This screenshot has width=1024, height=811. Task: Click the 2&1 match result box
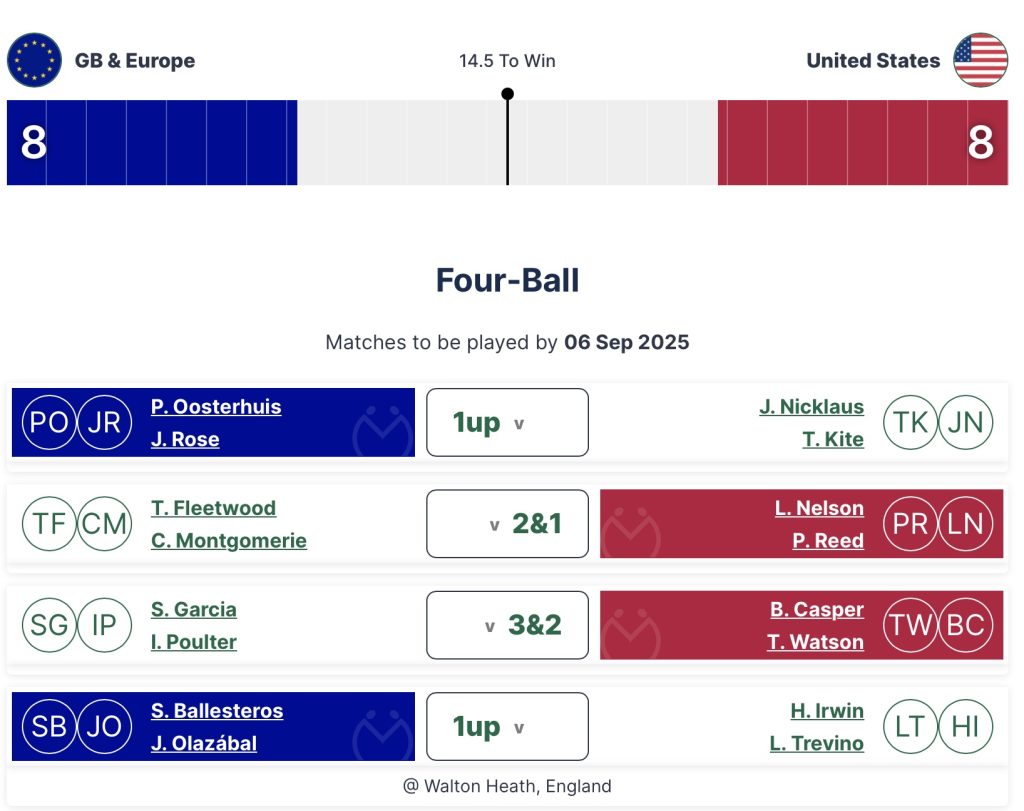(x=507, y=524)
